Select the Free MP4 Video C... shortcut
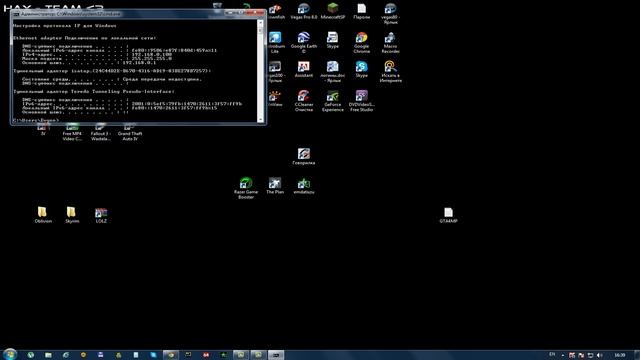 [72, 133]
